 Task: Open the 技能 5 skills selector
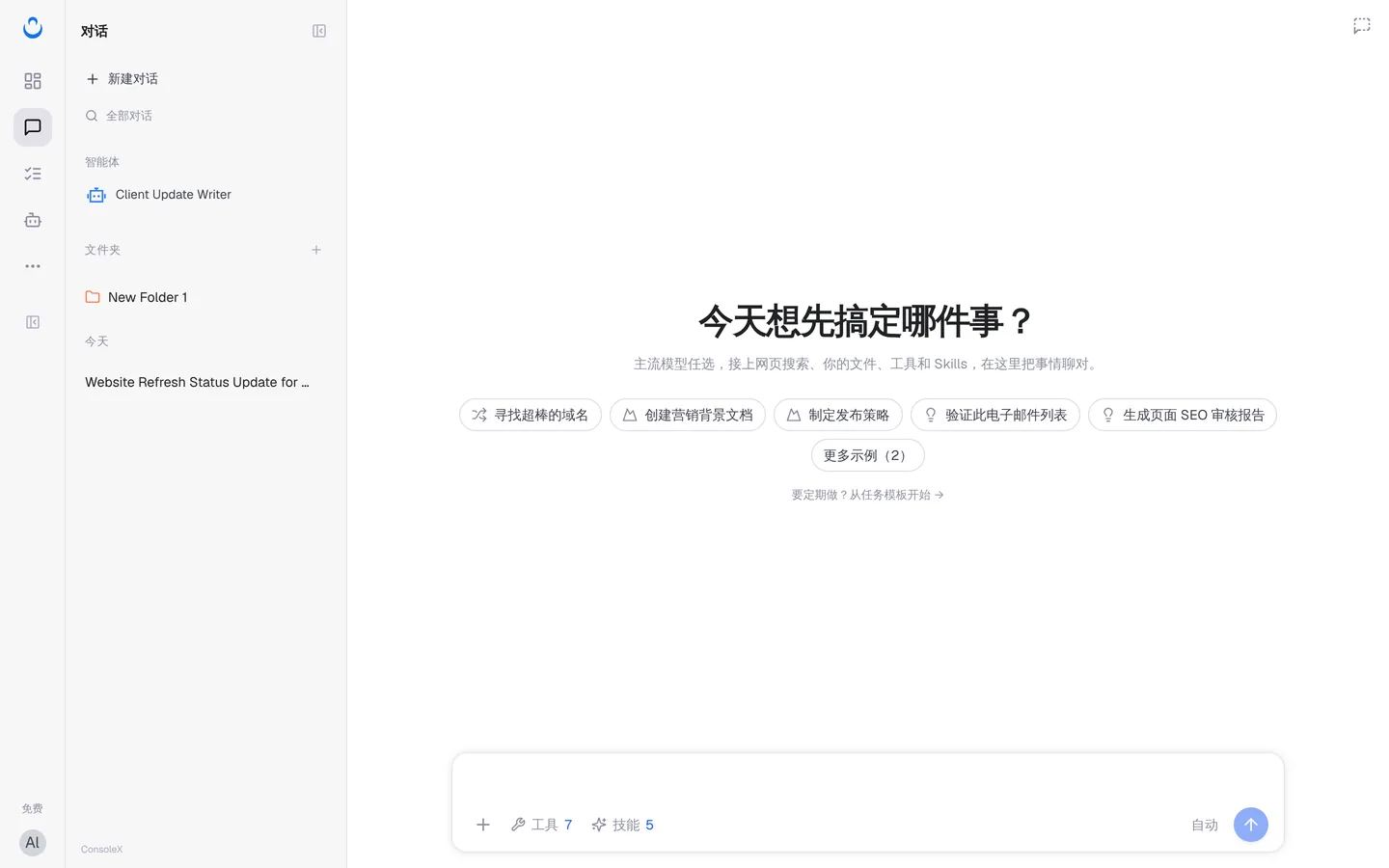coord(622,825)
